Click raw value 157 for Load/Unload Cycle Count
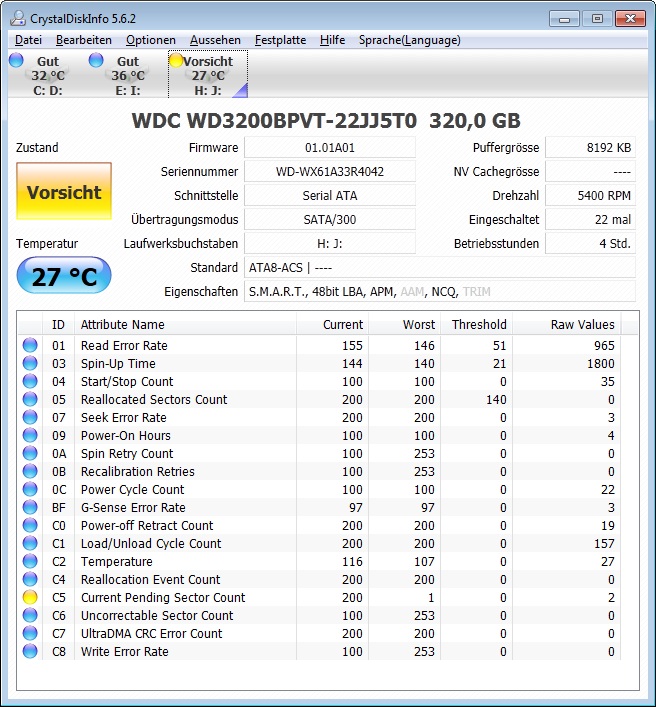656x707 pixels. [x=604, y=543]
